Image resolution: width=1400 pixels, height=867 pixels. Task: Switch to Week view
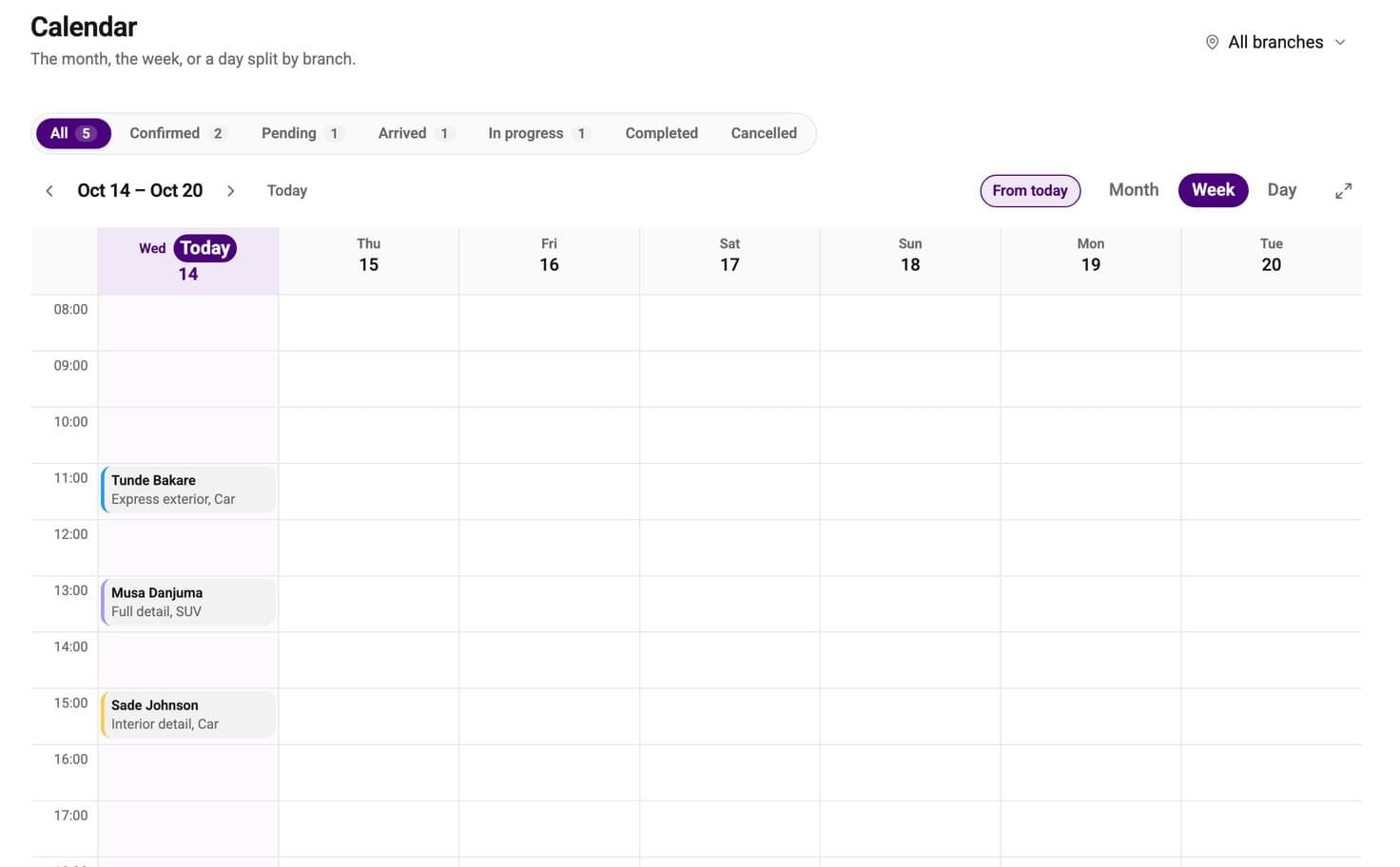tap(1213, 190)
